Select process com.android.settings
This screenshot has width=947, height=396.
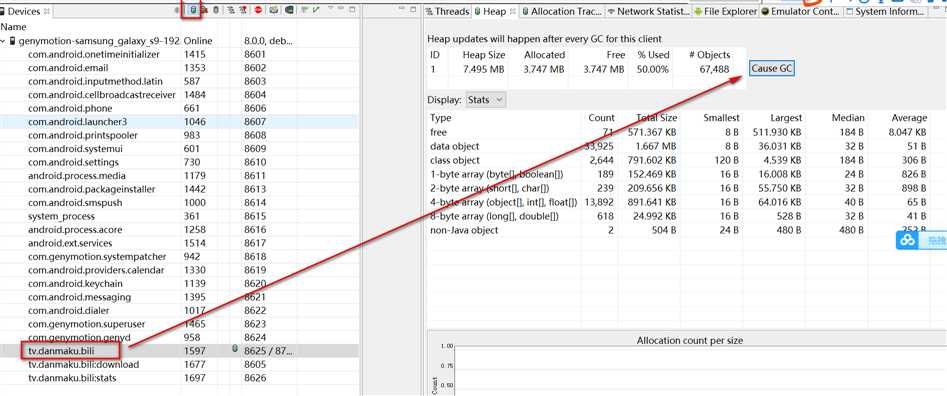[x=179, y=162]
